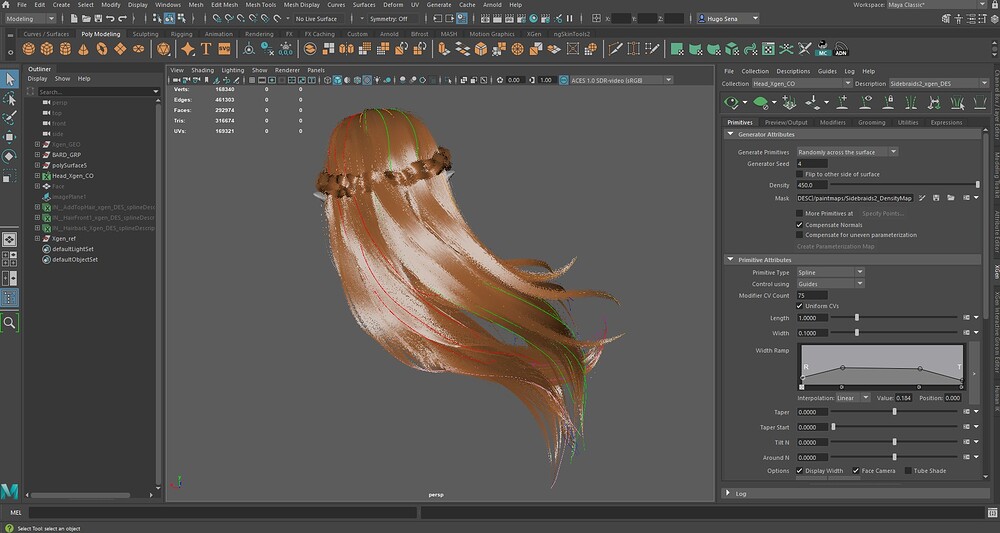Click XGen add guides icon

click(842, 102)
